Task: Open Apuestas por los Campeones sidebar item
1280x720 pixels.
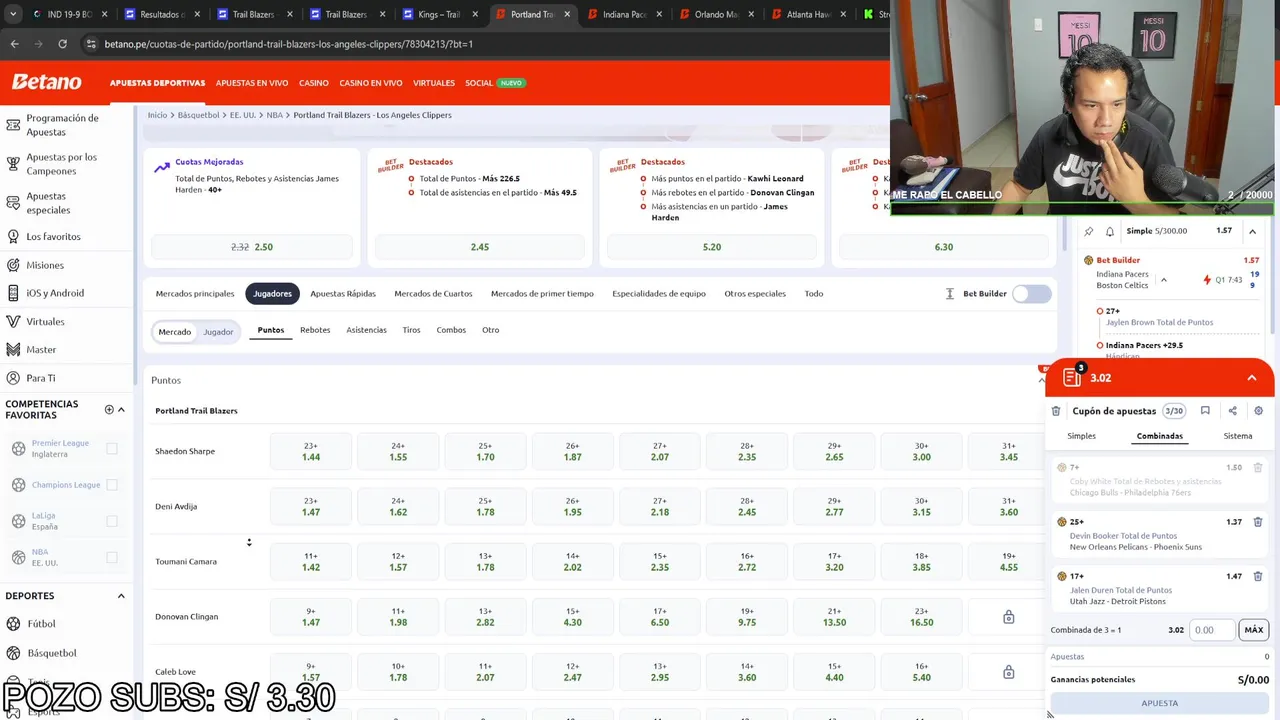Action: (x=62, y=164)
